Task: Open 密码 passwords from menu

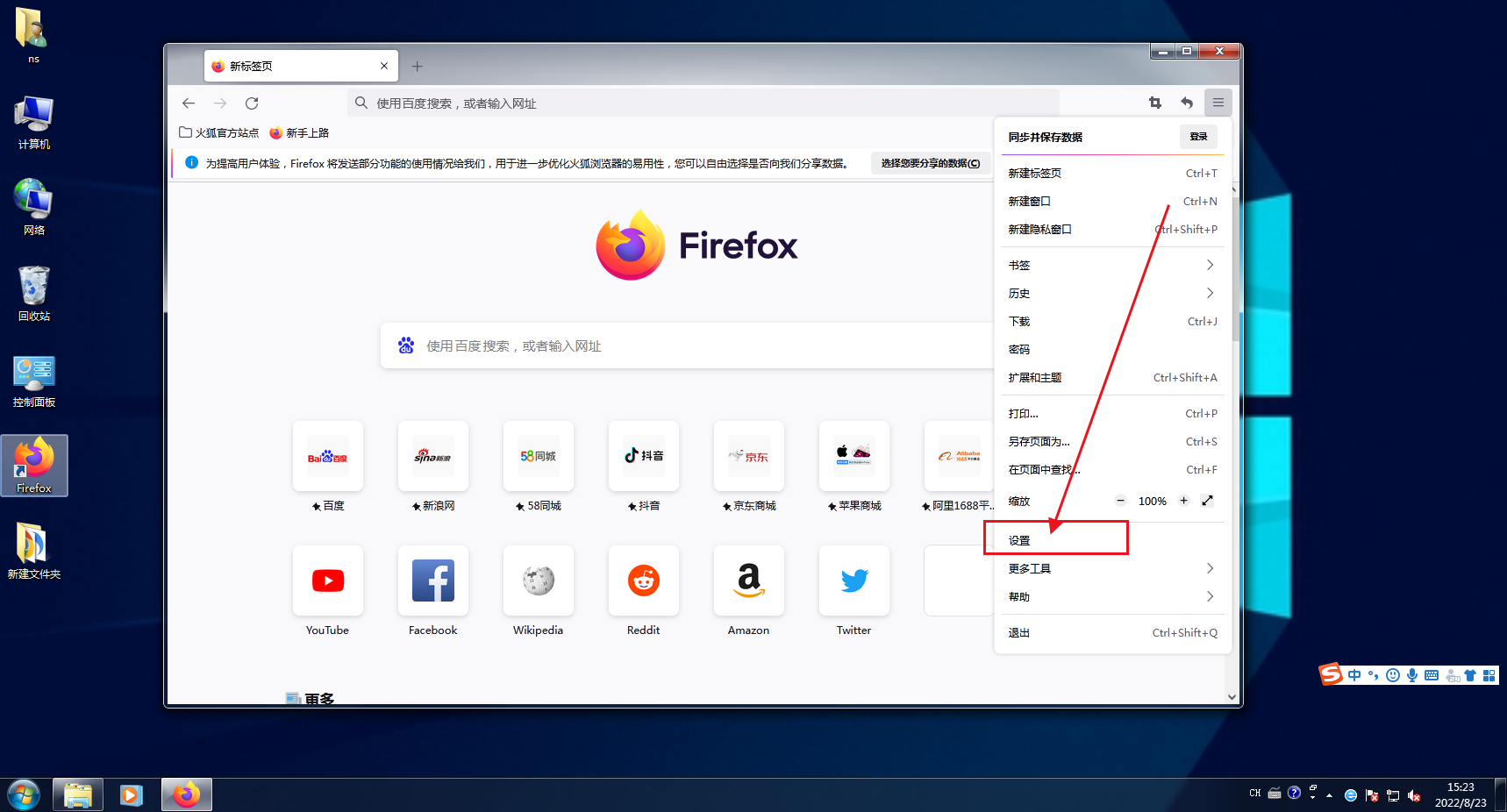Action: pos(1111,349)
